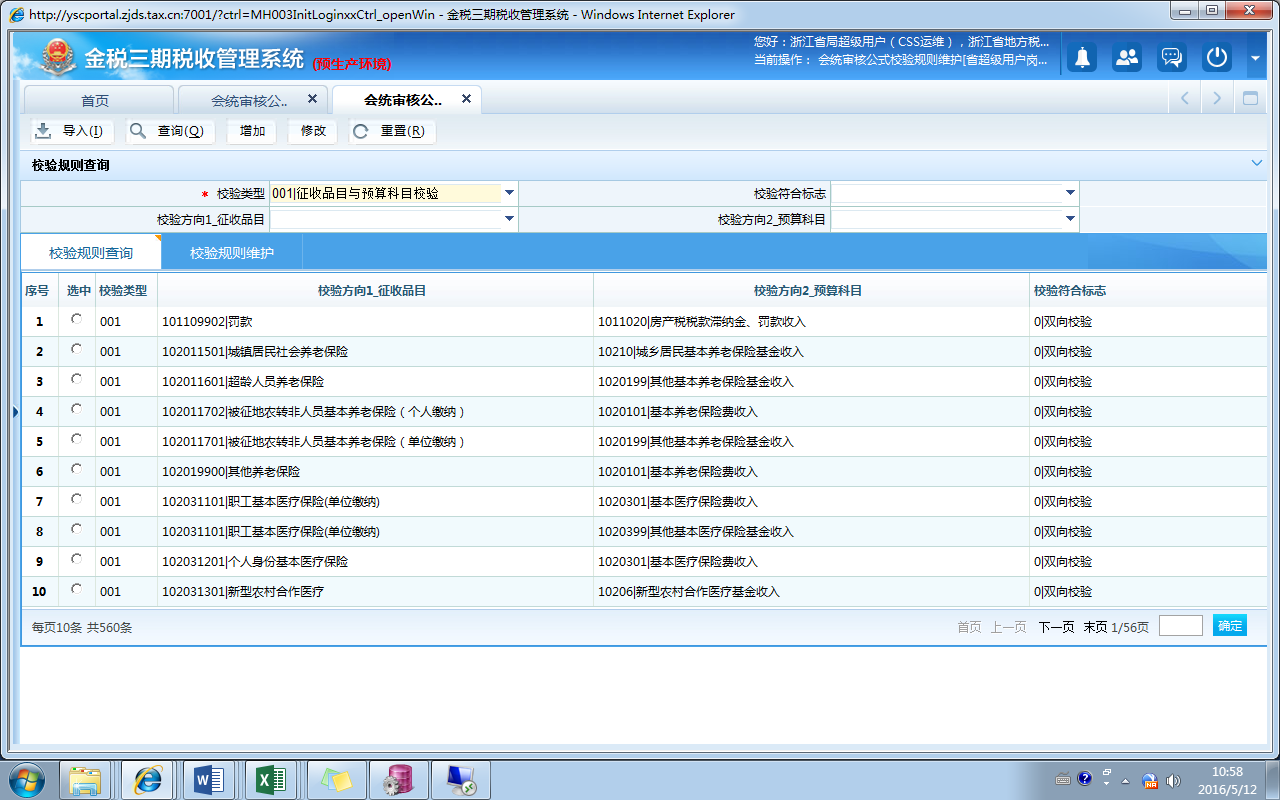
Task: Select radio button for row 10 新型农村合作医疗
Action: pyautogui.click(x=77, y=589)
